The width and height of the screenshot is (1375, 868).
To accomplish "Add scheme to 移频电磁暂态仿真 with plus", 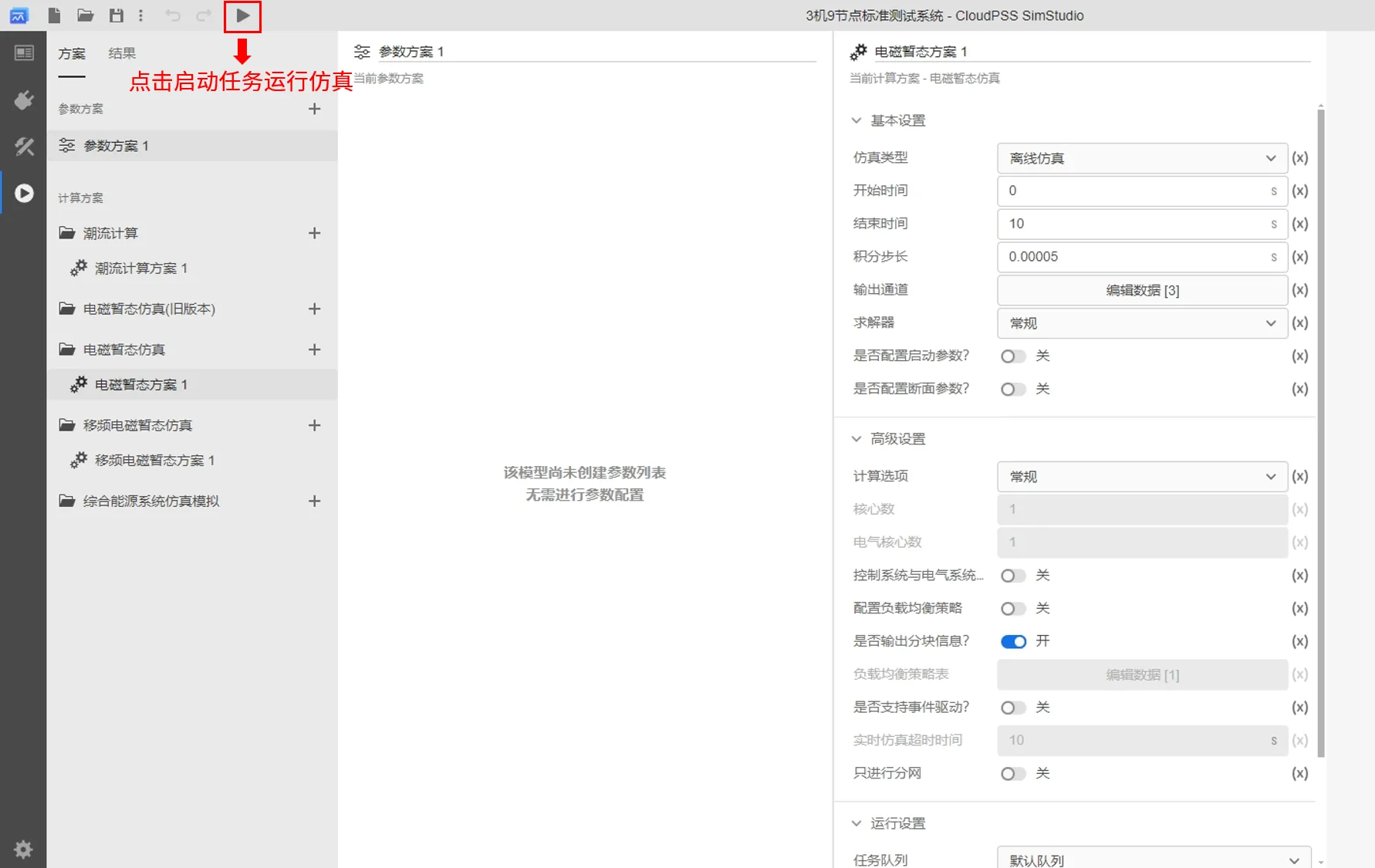I will tap(314, 425).
